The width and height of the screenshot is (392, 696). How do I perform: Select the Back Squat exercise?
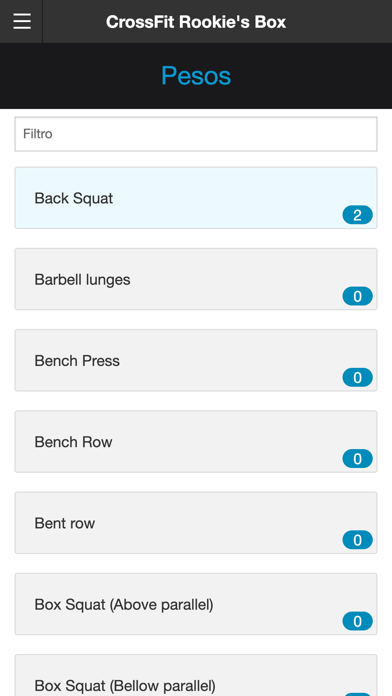[x=196, y=198]
